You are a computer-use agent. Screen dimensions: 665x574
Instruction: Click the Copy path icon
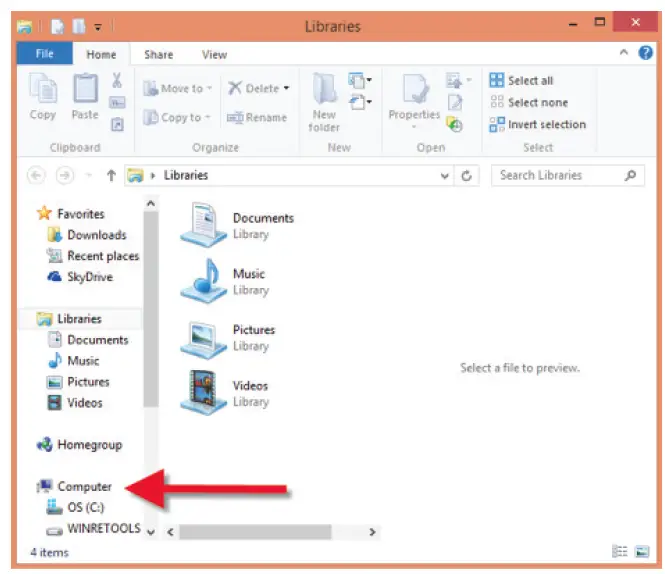[x=117, y=103]
